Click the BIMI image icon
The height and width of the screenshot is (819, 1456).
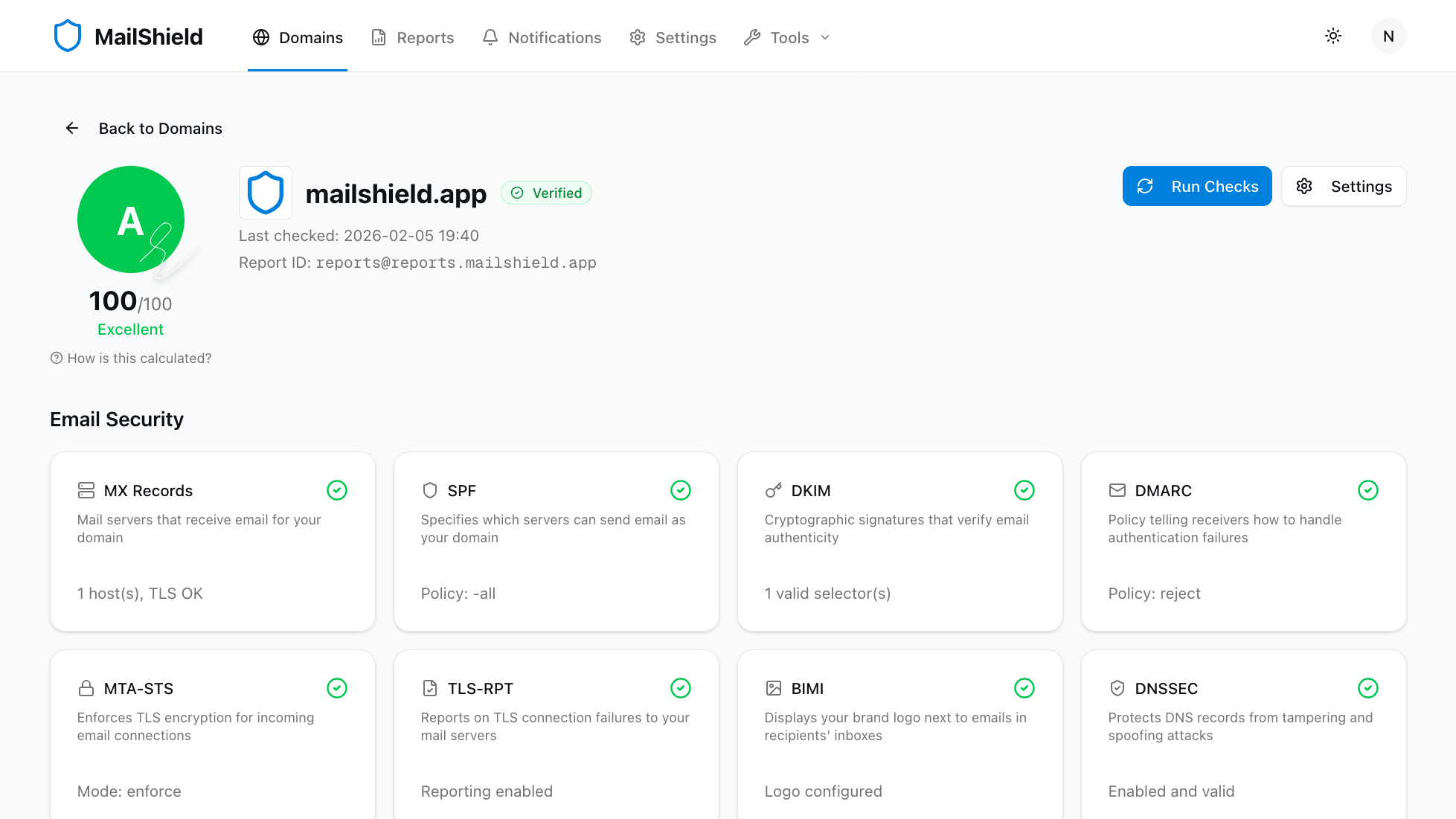774,688
